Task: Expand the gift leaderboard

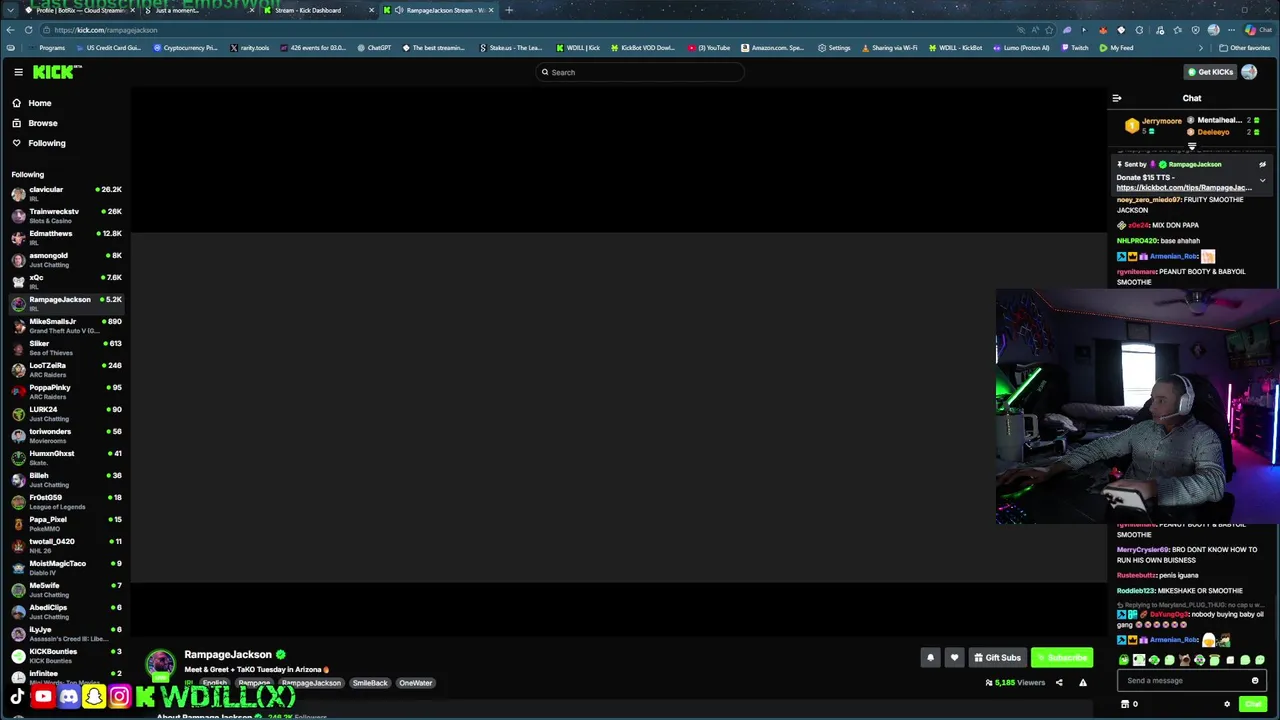Action: coord(1192,146)
